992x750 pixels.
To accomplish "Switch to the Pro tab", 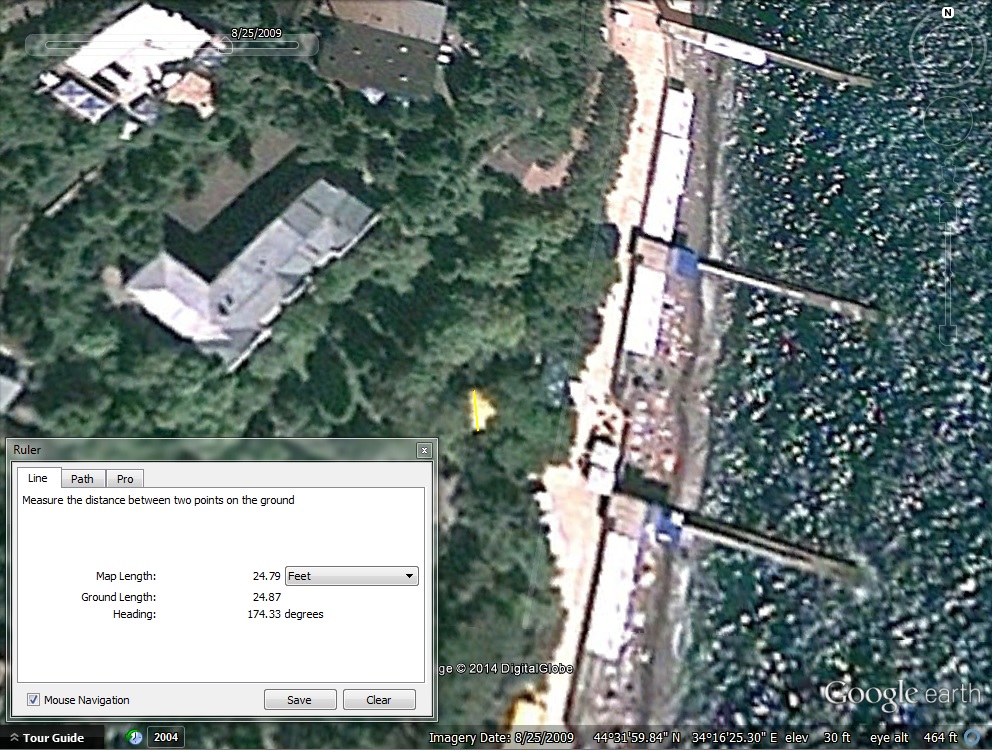I will tap(125, 479).
